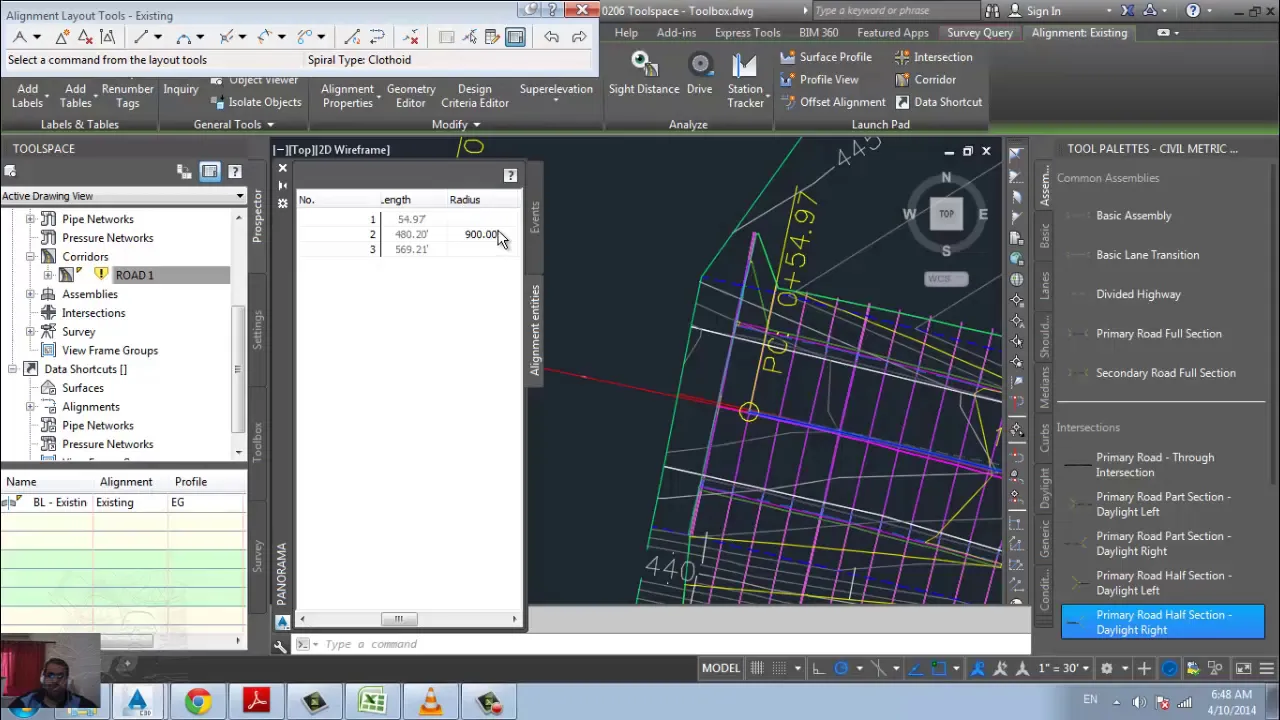Open the Survey Query ribbon tab
Screen dimensions: 1280x720
click(980, 33)
